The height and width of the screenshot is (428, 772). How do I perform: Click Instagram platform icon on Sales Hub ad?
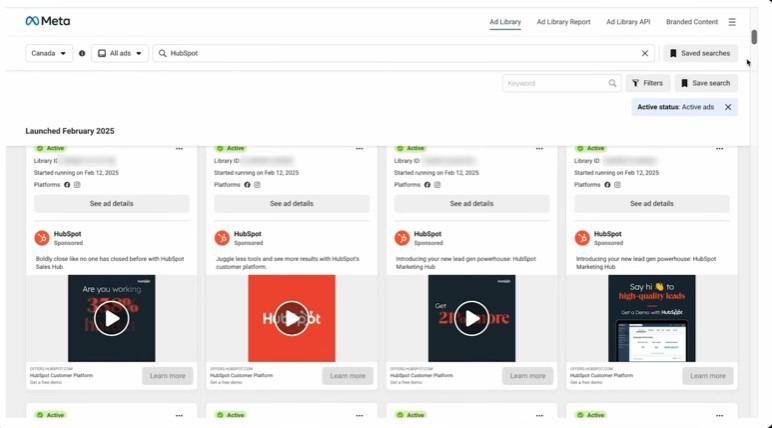[x=77, y=185]
